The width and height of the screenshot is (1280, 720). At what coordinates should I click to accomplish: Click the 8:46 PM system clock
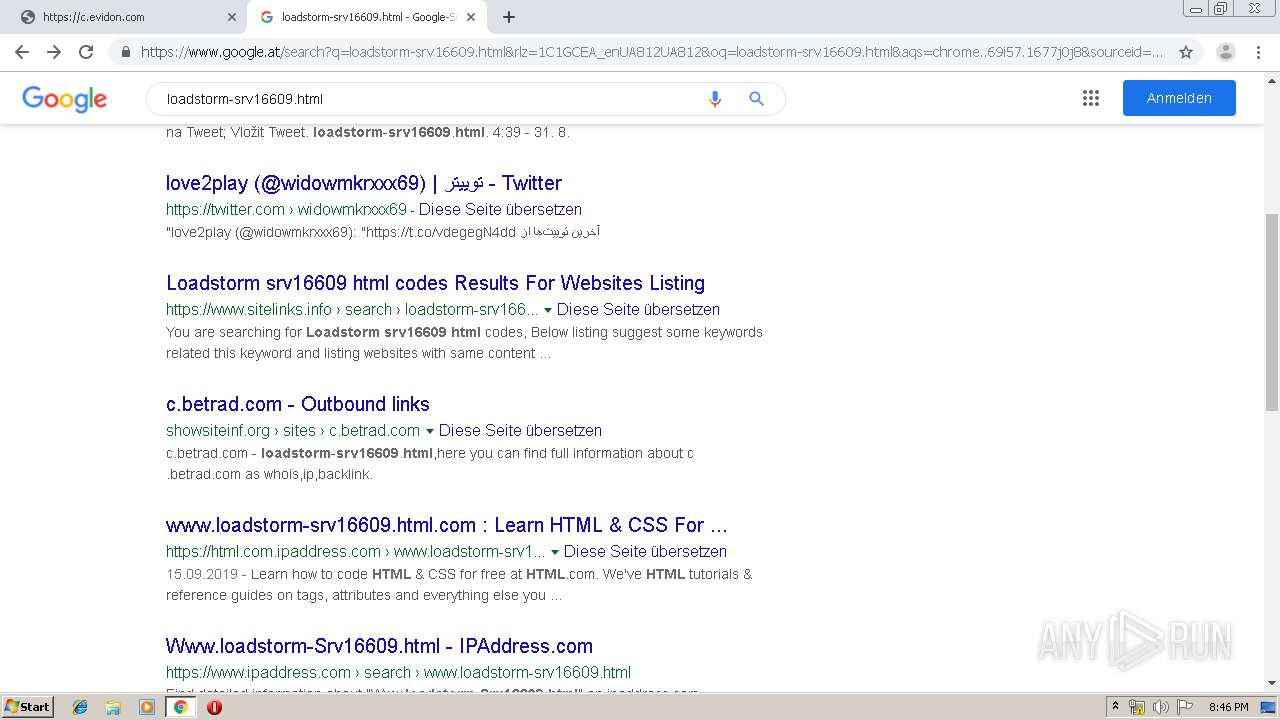1228,707
